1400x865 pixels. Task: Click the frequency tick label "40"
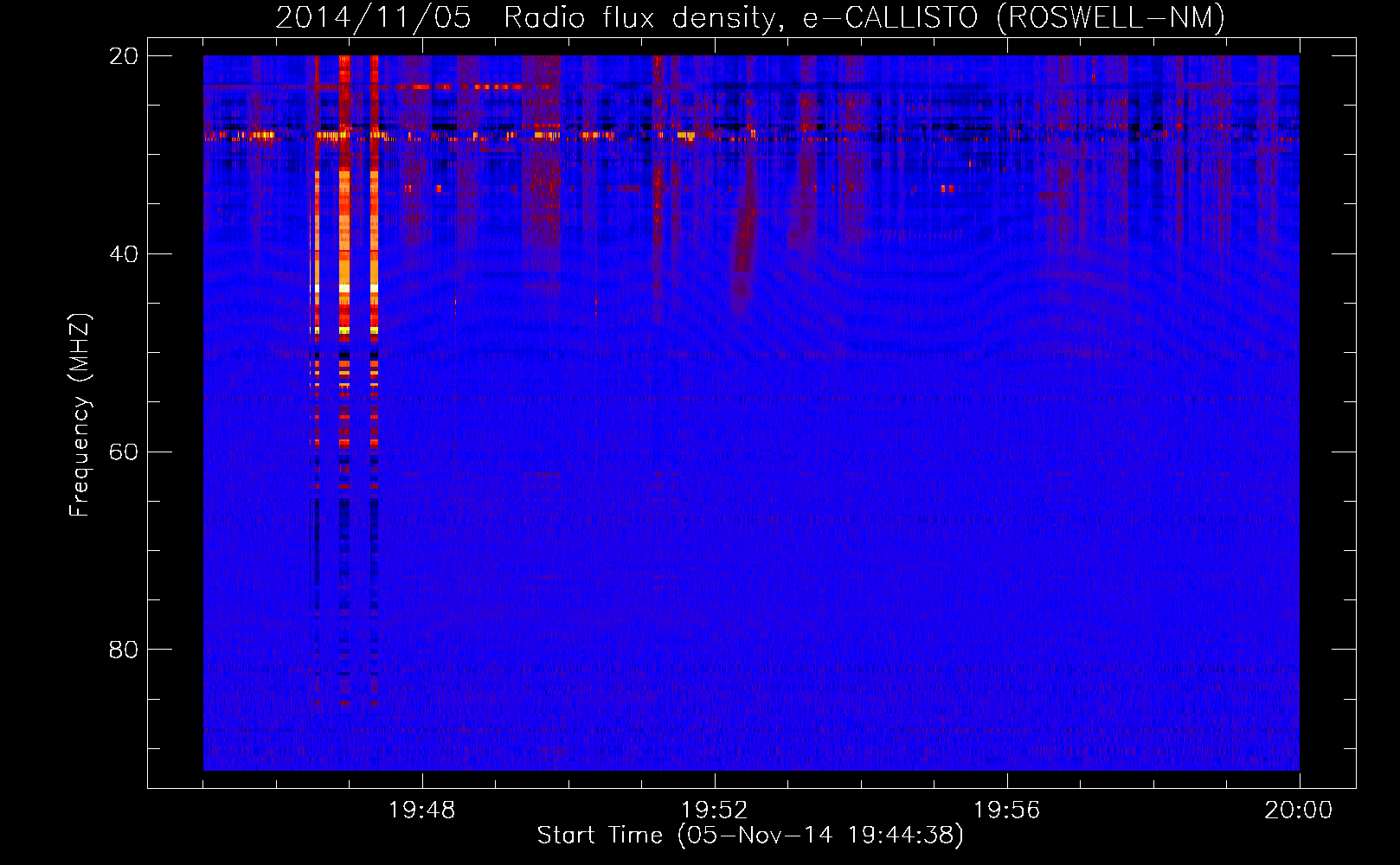(x=124, y=254)
